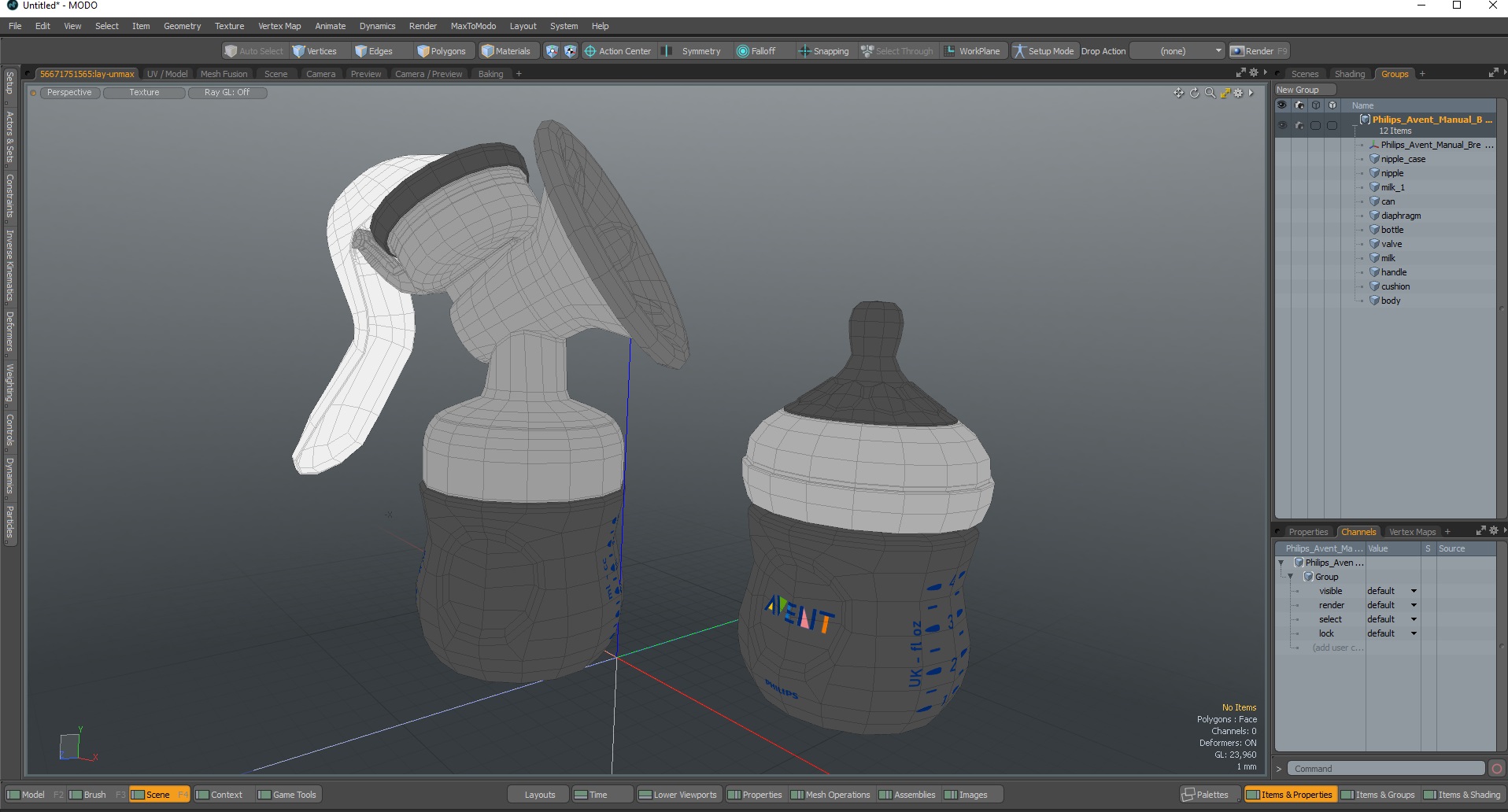Image resolution: width=1508 pixels, height=812 pixels.
Task: Open the Falloff options
Action: 756,51
